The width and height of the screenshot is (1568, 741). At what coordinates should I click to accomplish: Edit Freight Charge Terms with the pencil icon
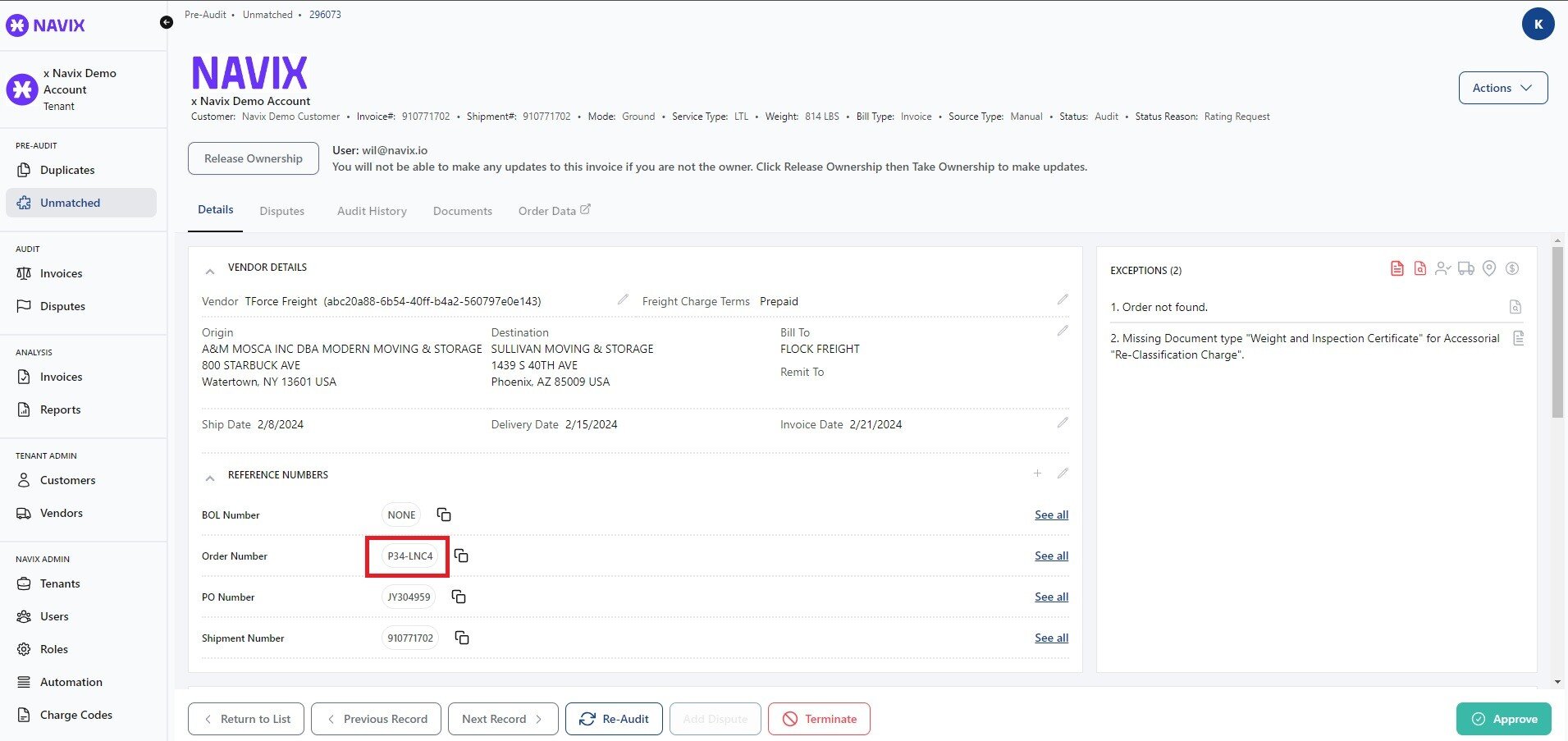point(1063,300)
